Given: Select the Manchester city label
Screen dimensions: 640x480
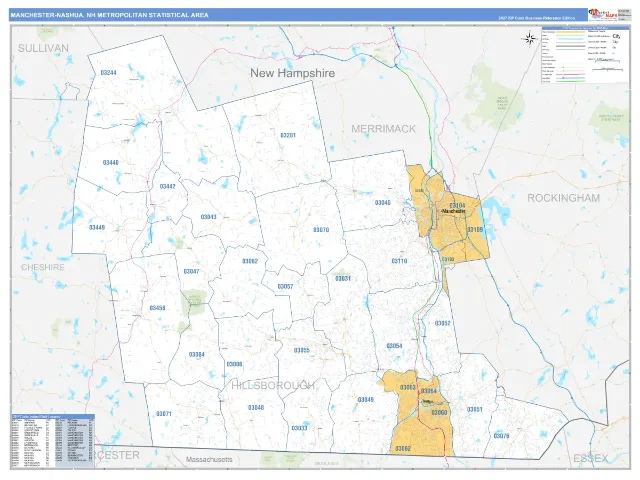Looking at the screenshot, I should point(453,212).
